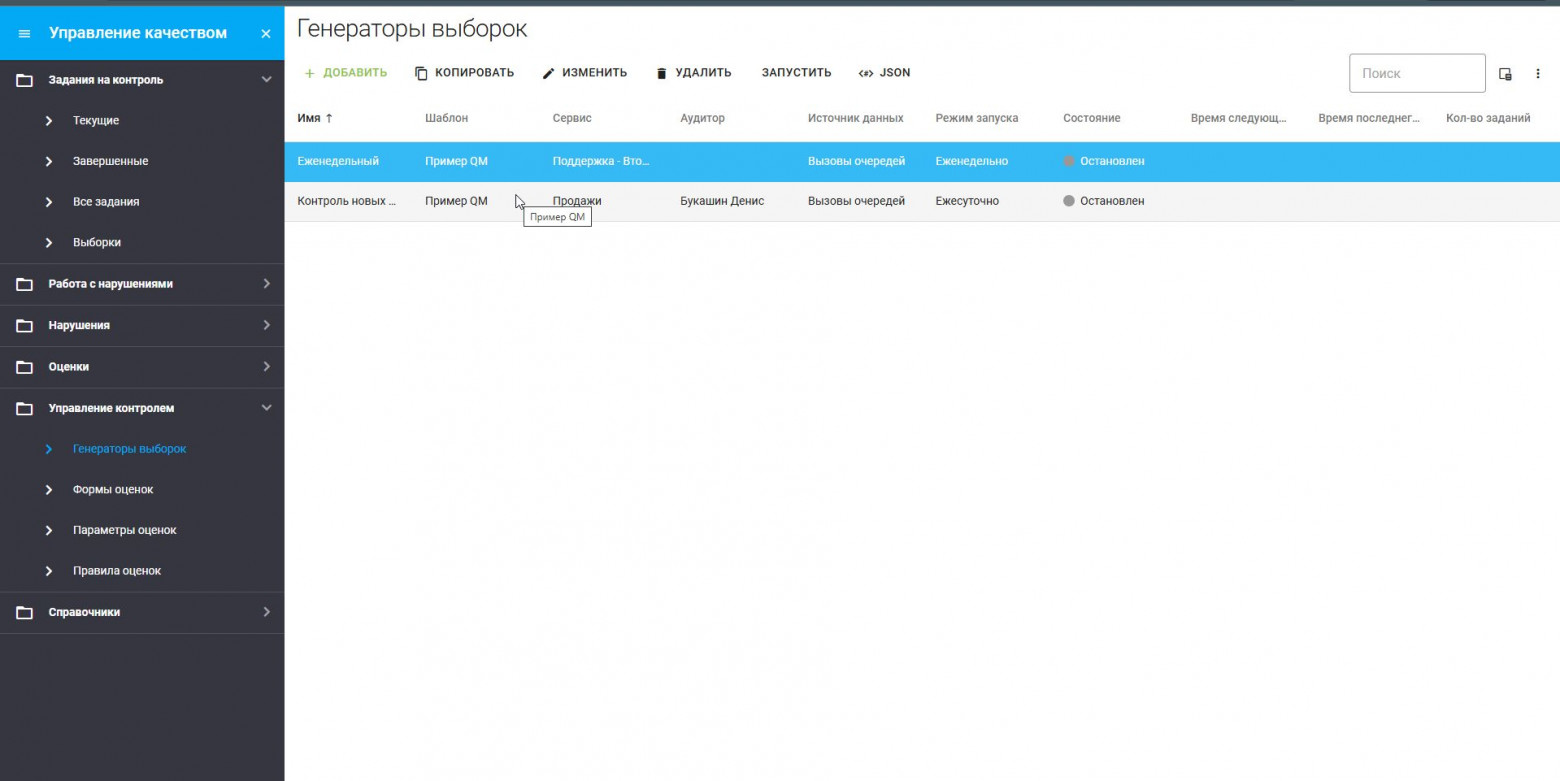Select Генераторы выборок in sidebar

130,449
